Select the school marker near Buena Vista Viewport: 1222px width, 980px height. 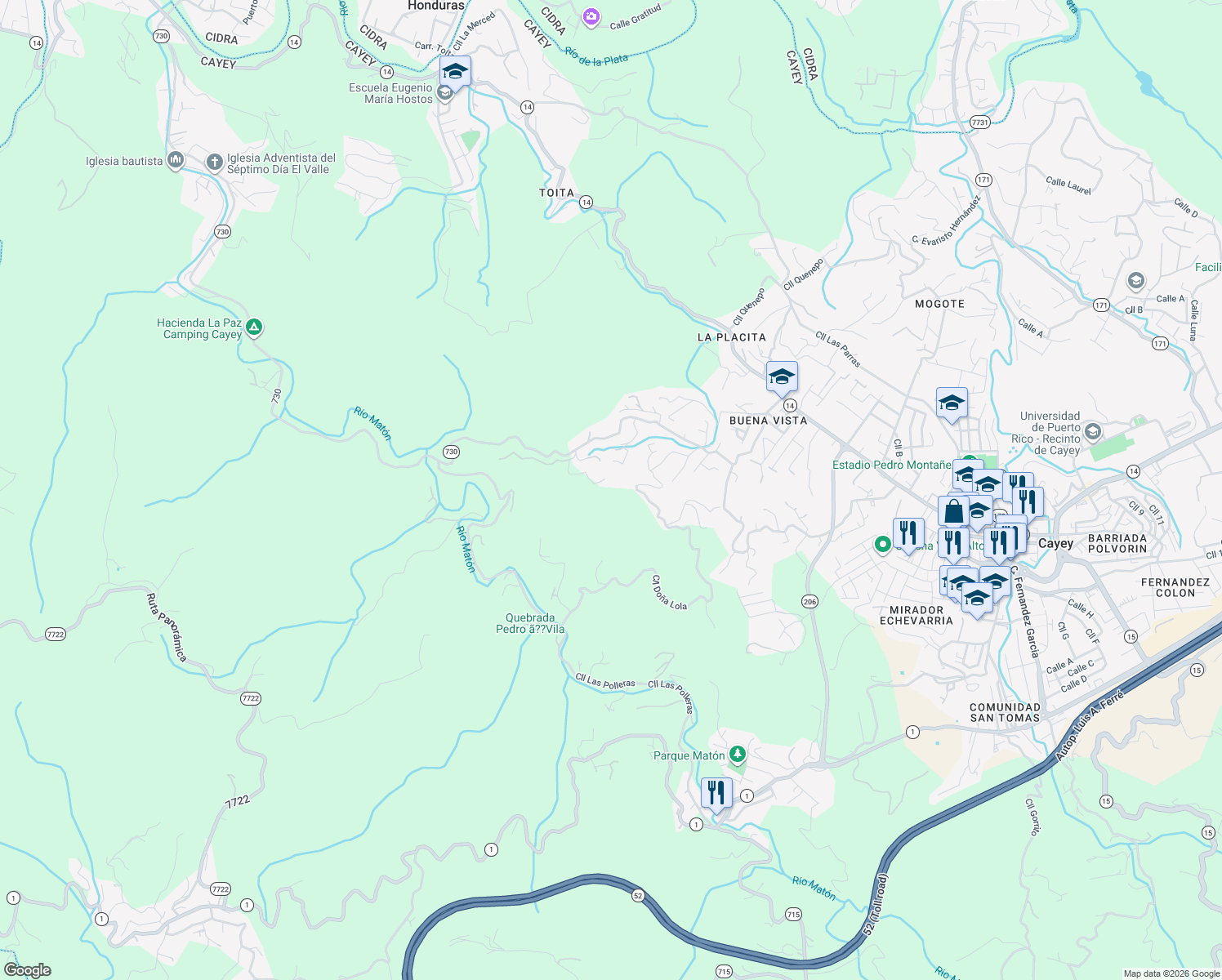click(x=781, y=376)
